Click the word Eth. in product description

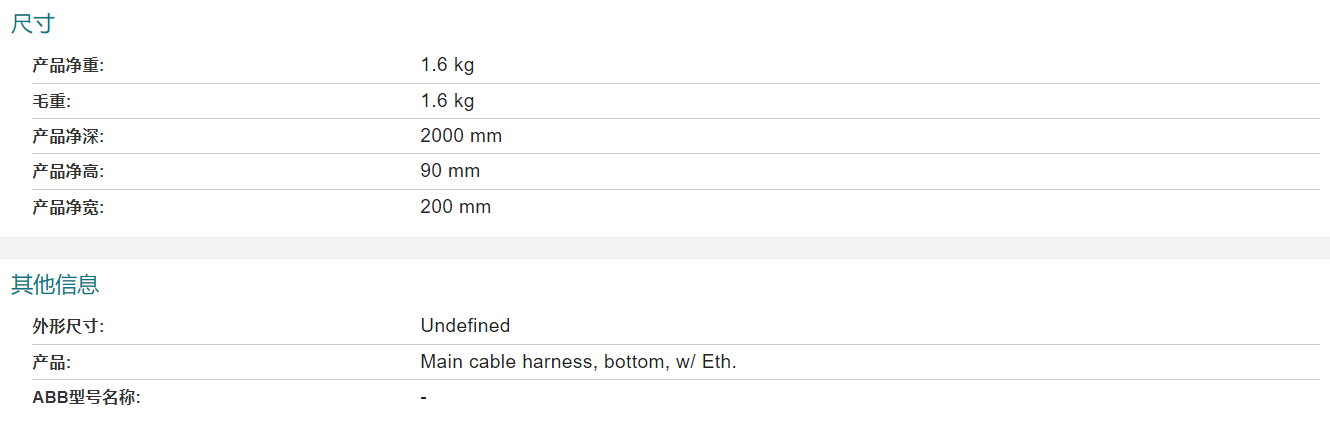click(x=719, y=362)
